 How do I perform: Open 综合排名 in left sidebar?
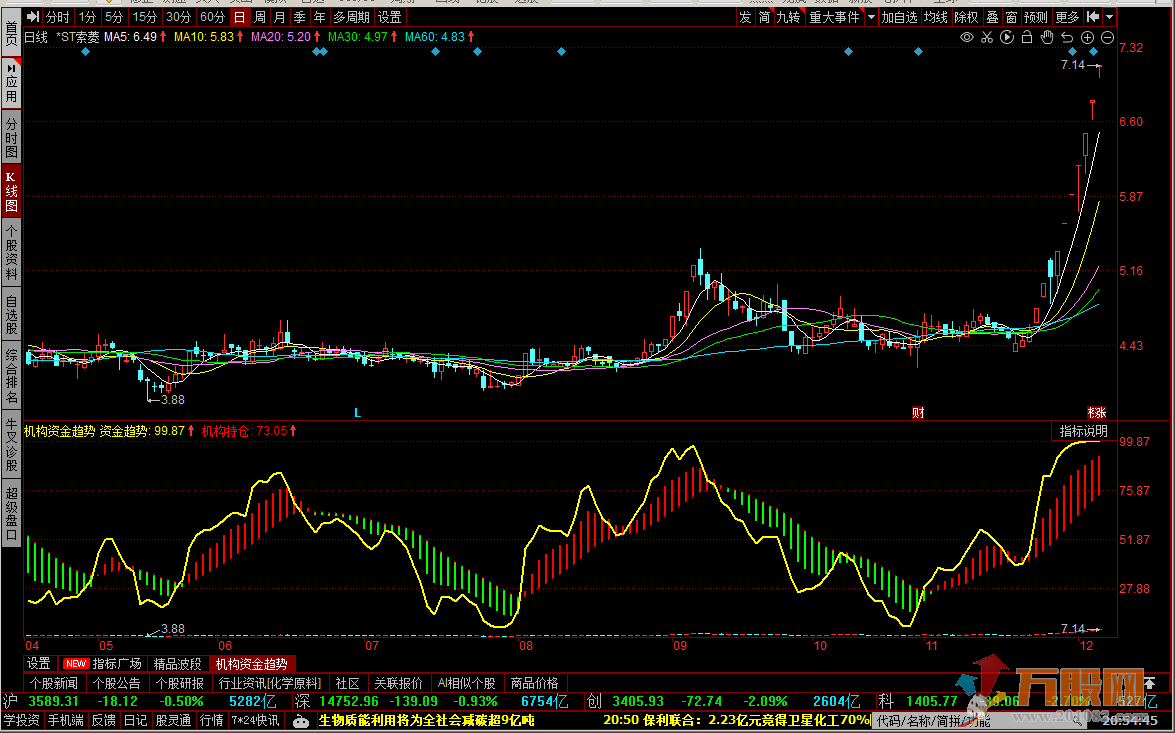[11, 375]
